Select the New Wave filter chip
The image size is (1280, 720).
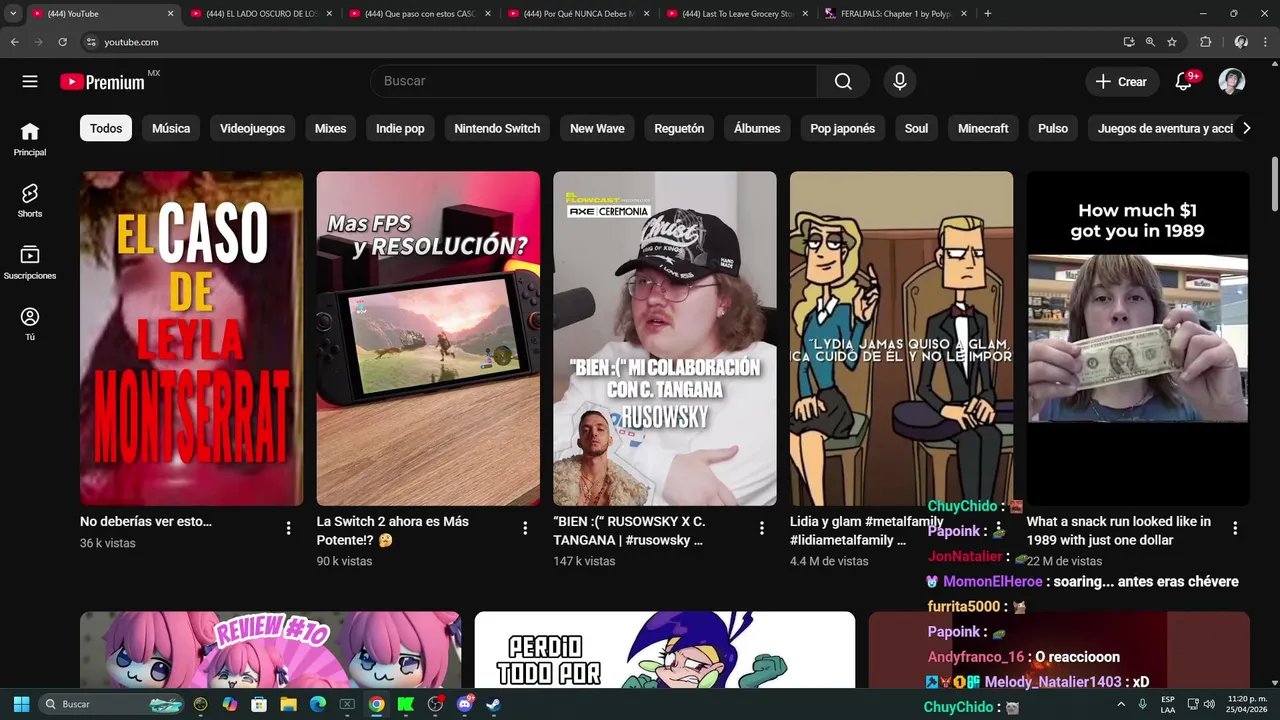[597, 128]
